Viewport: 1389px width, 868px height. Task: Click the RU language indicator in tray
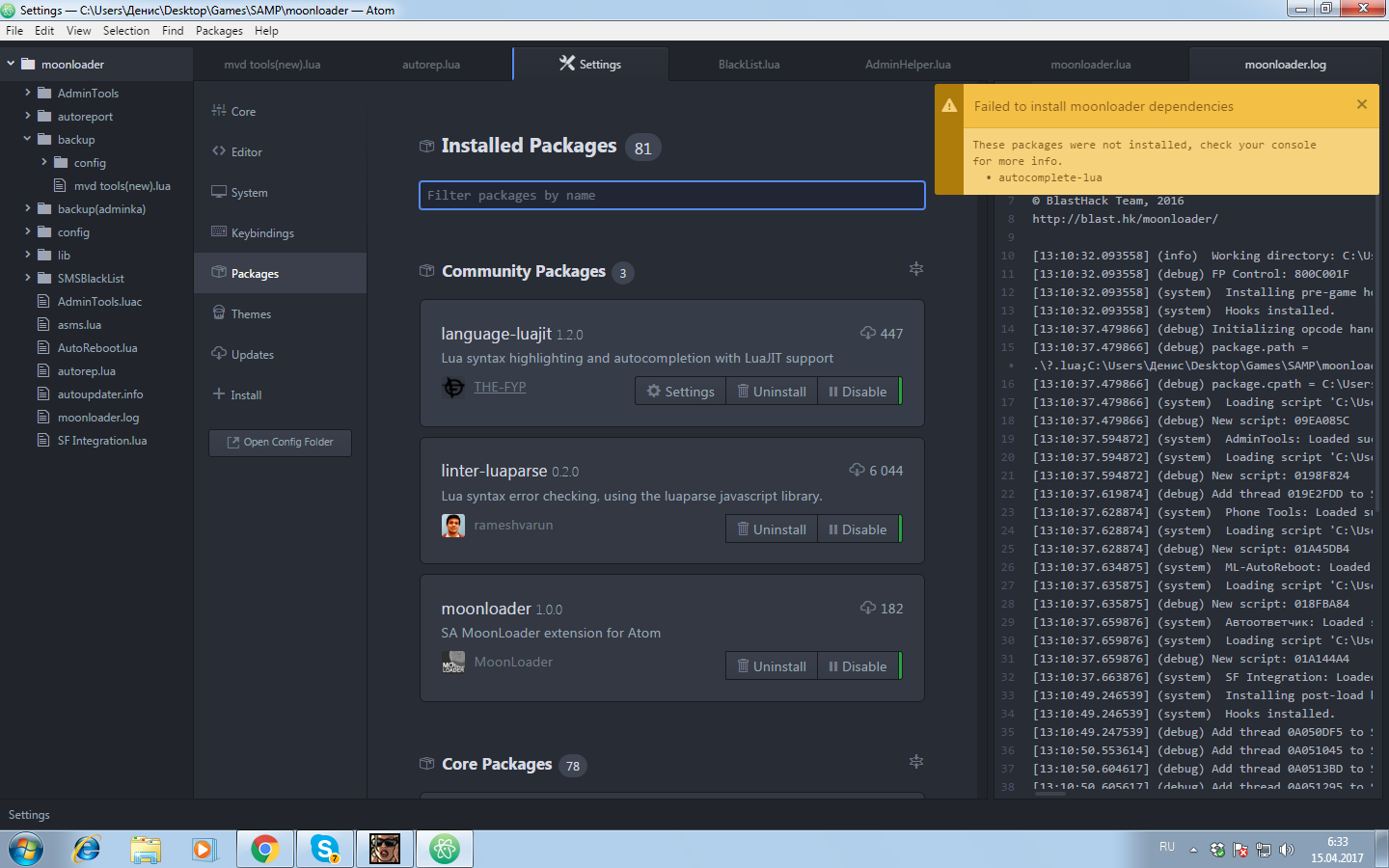(1167, 847)
